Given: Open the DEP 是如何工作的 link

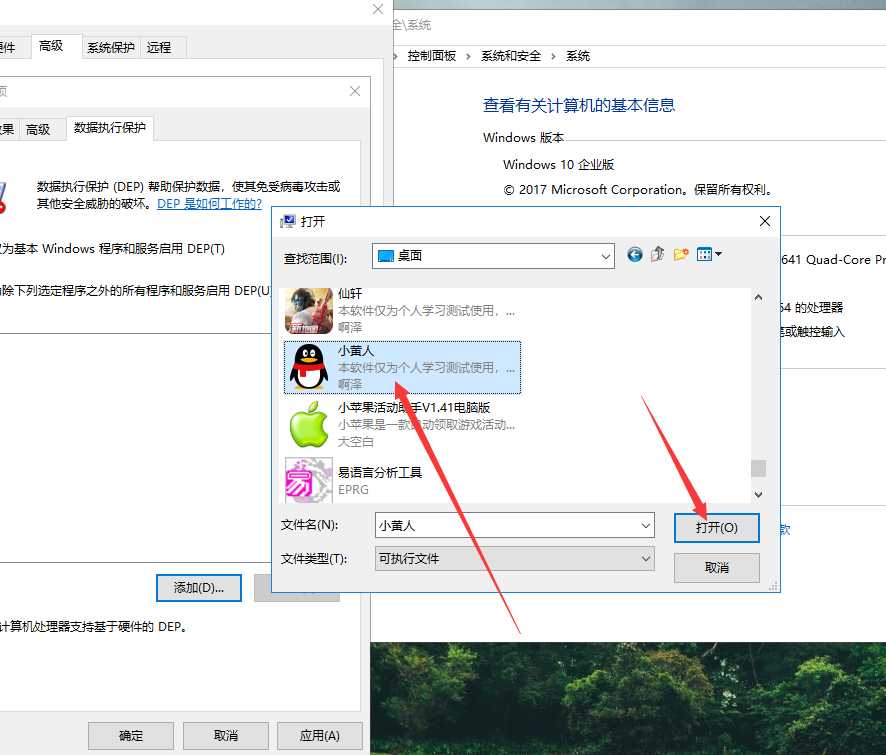Looking at the screenshot, I should click(x=209, y=203).
